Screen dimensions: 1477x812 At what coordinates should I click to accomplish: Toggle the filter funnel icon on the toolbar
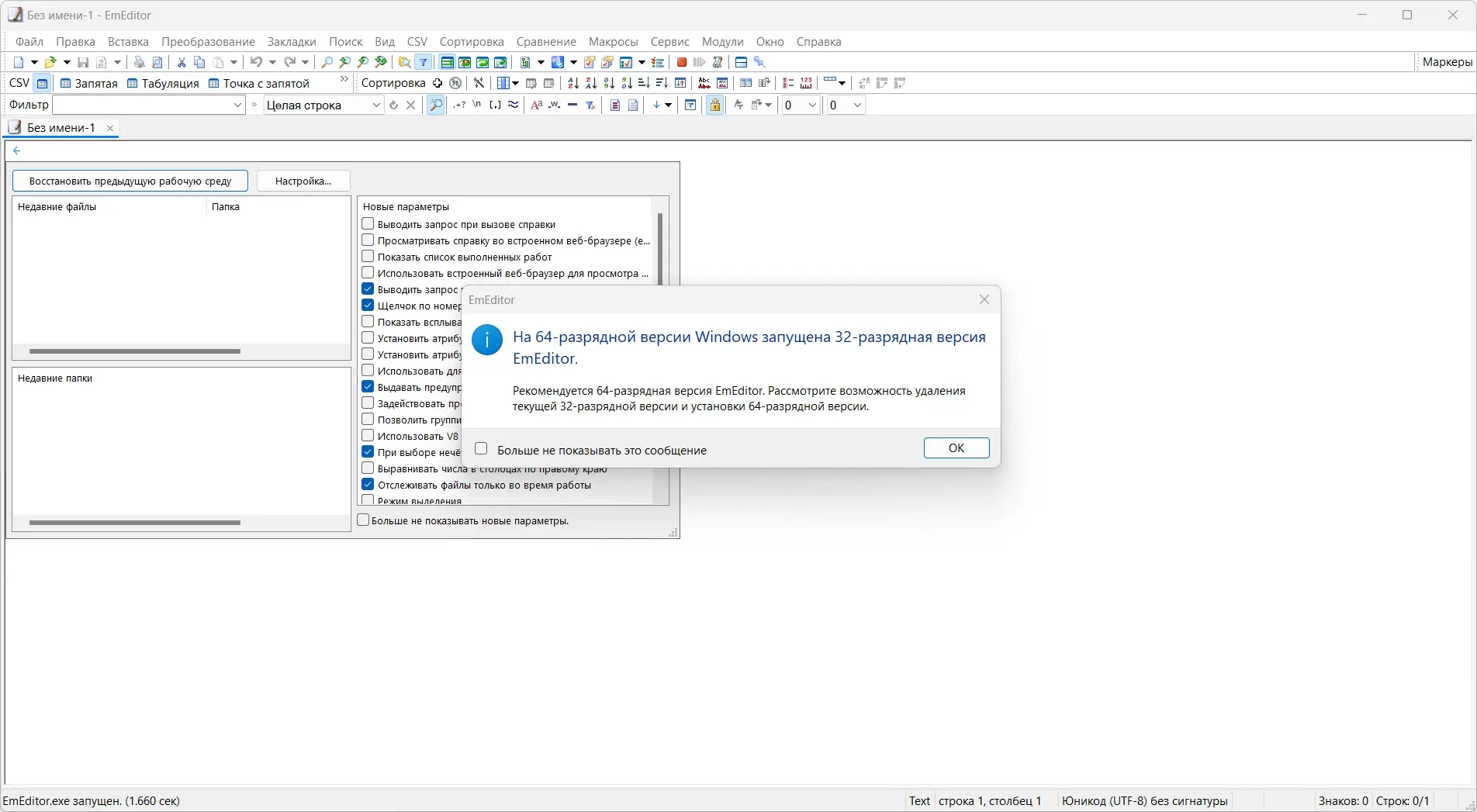pos(424,62)
